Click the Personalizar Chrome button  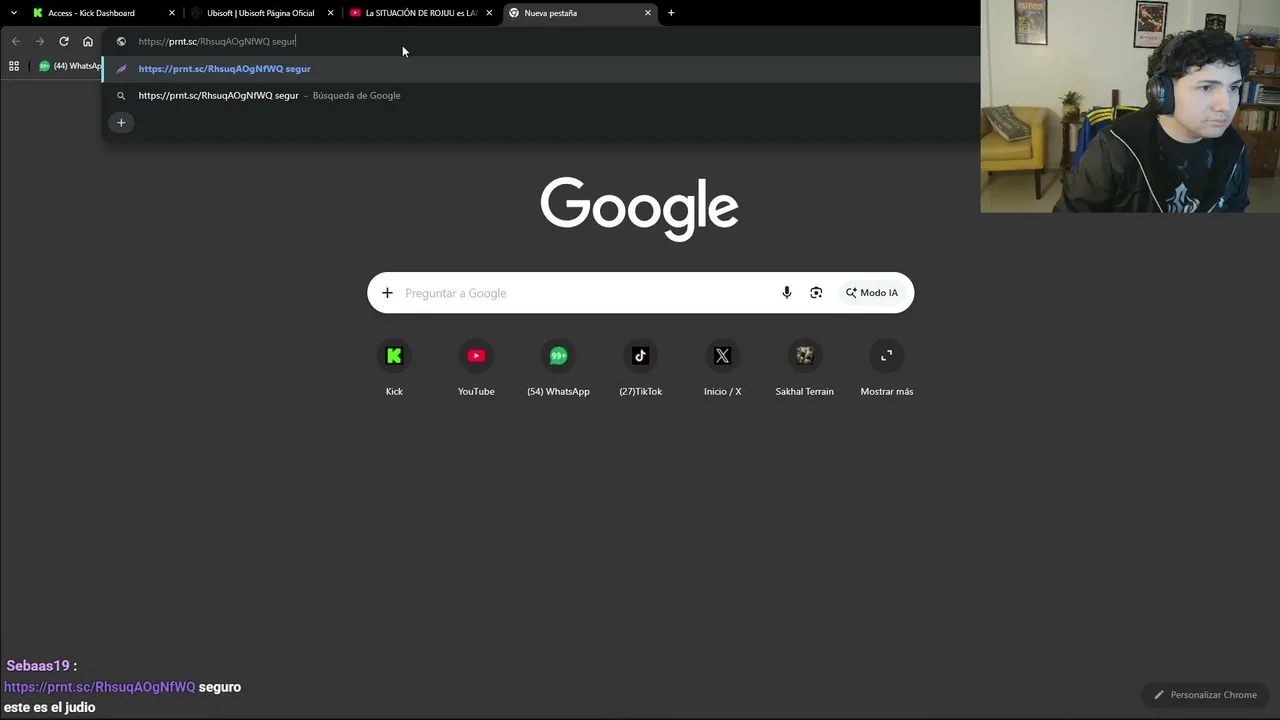pos(1205,695)
